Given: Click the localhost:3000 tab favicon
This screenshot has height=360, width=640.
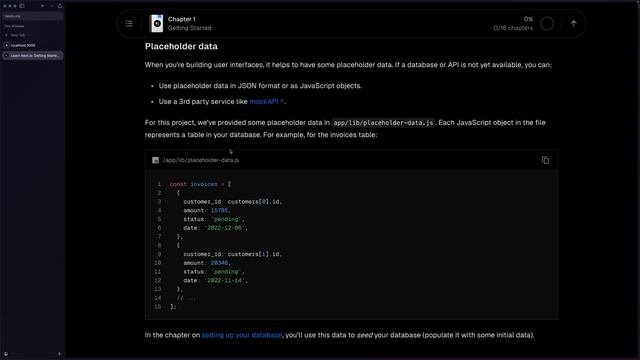Looking at the screenshot, I should click(x=7, y=45).
